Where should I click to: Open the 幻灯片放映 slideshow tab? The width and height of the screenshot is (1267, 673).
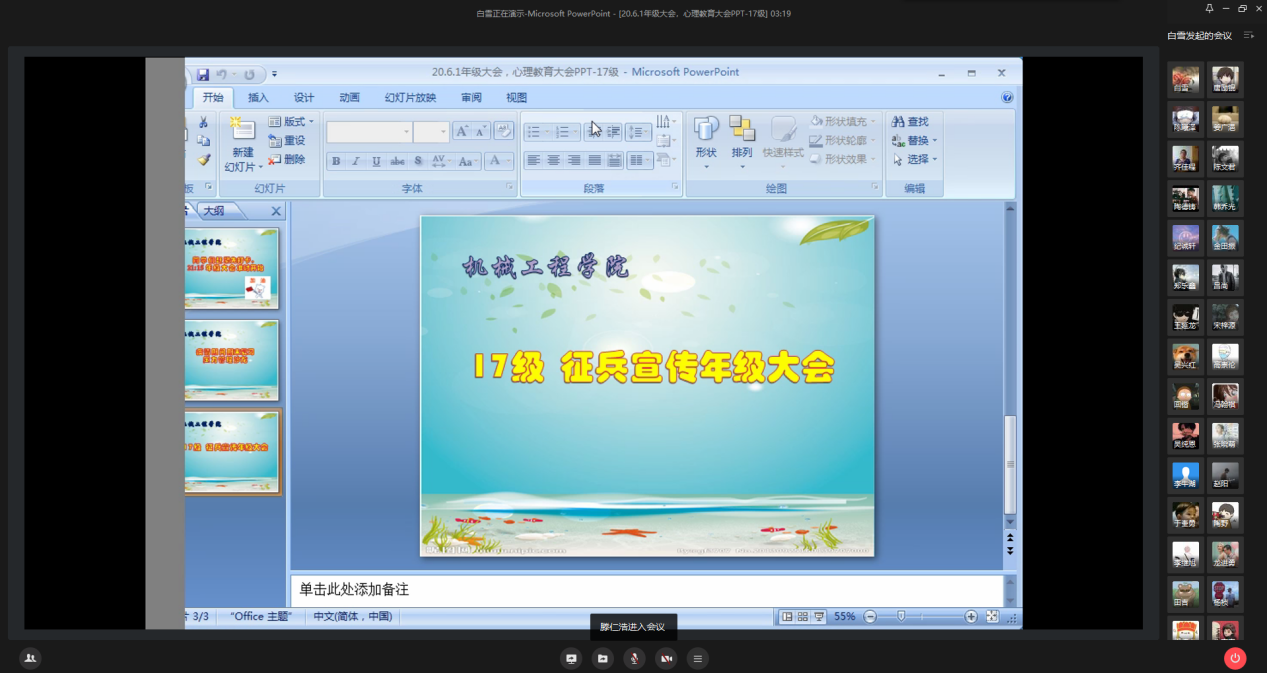tap(410, 97)
